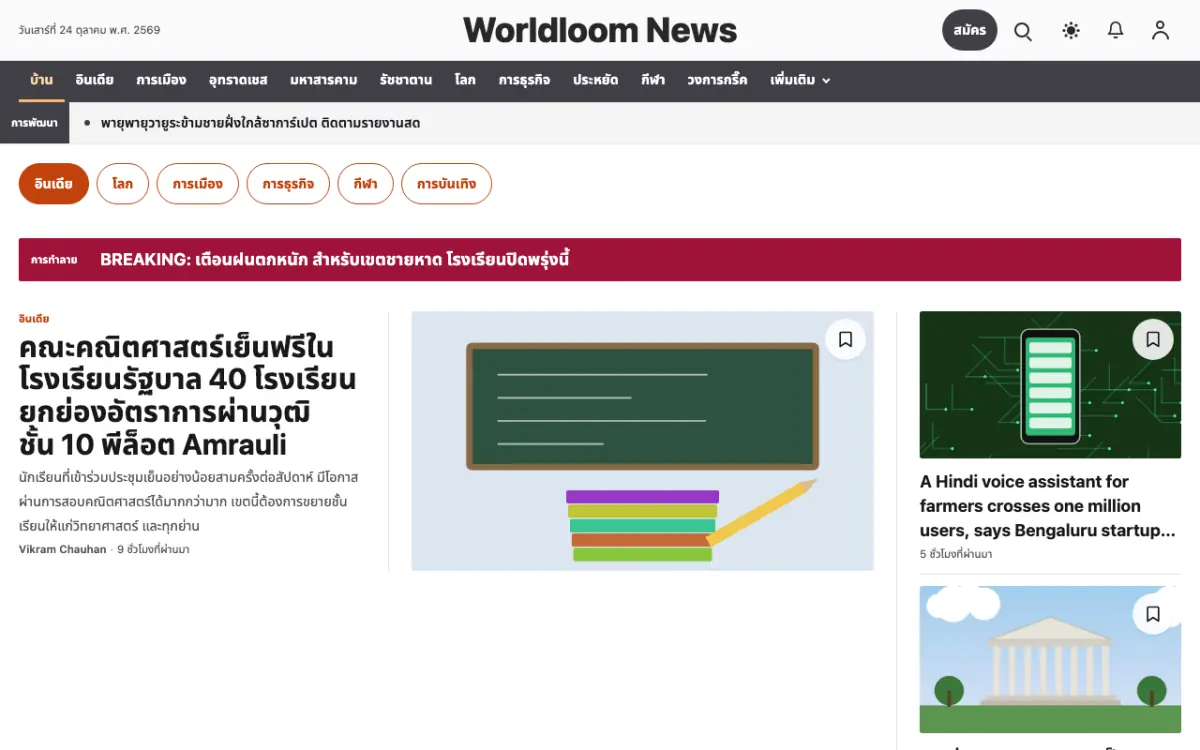Click the Amrauli article summary paragraph
1200x750 pixels.
(x=189, y=501)
